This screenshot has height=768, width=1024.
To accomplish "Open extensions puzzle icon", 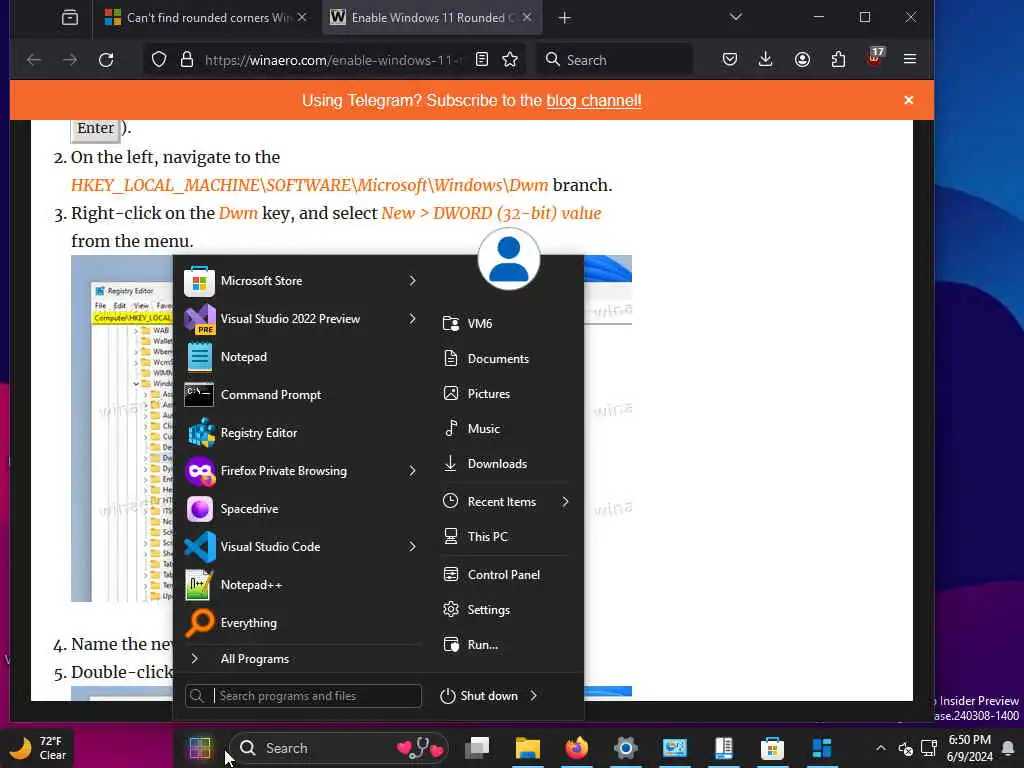I will point(839,59).
